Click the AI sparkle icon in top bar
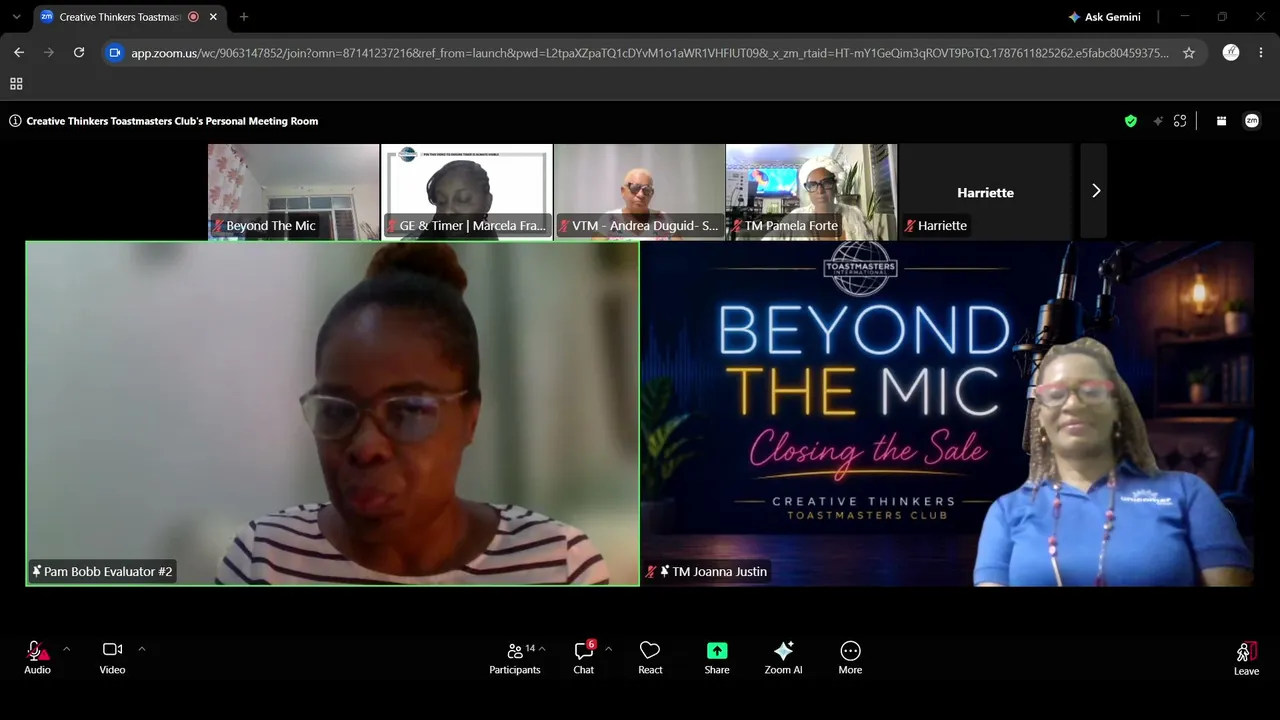The image size is (1280, 720). click(1158, 121)
